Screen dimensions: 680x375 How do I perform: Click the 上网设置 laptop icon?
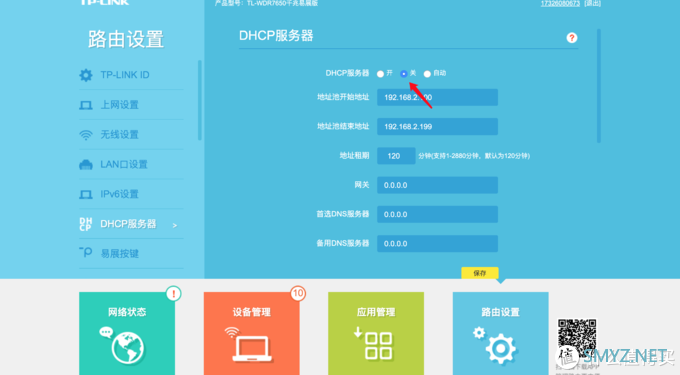click(x=86, y=105)
